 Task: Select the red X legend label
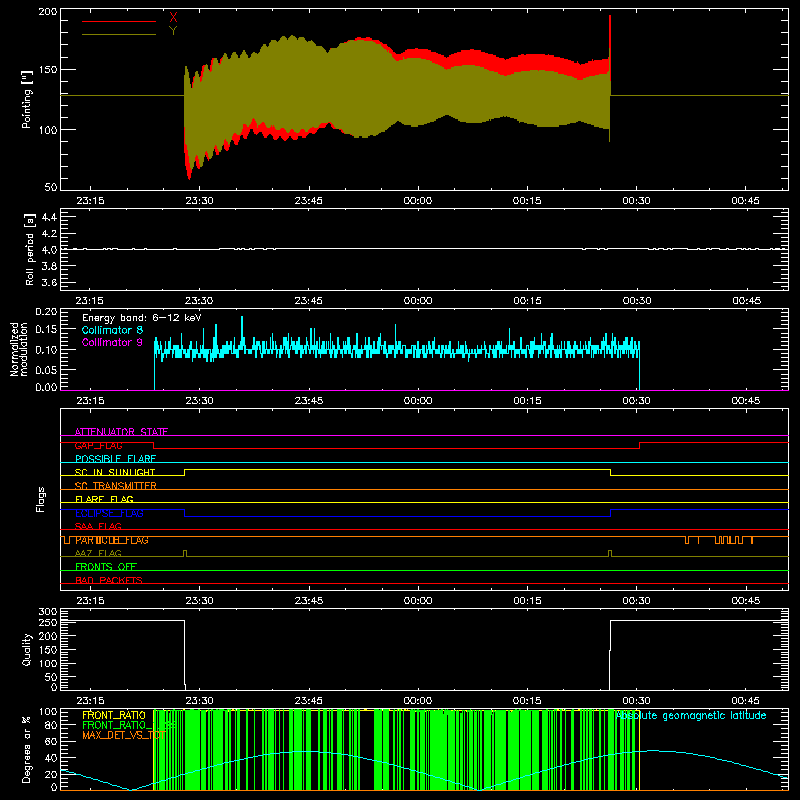click(x=173, y=18)
